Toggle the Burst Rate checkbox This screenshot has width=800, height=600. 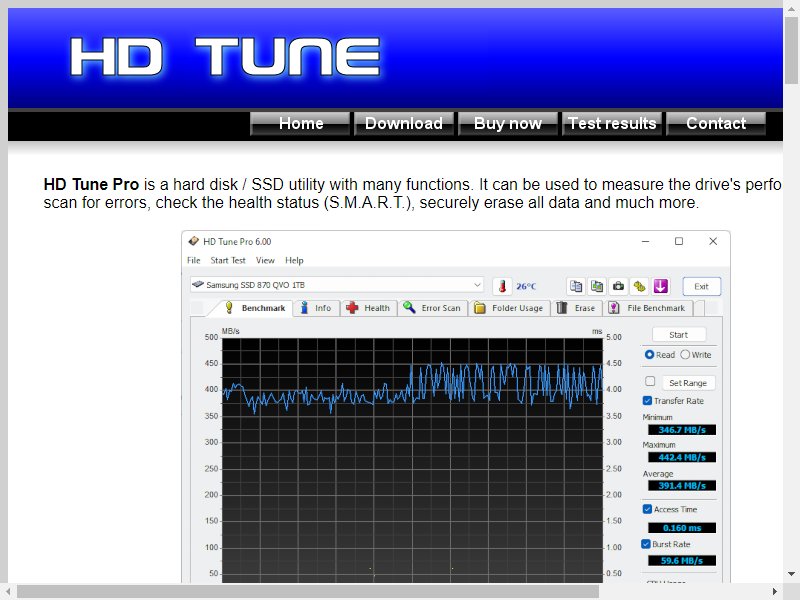[x=646, y=544]
